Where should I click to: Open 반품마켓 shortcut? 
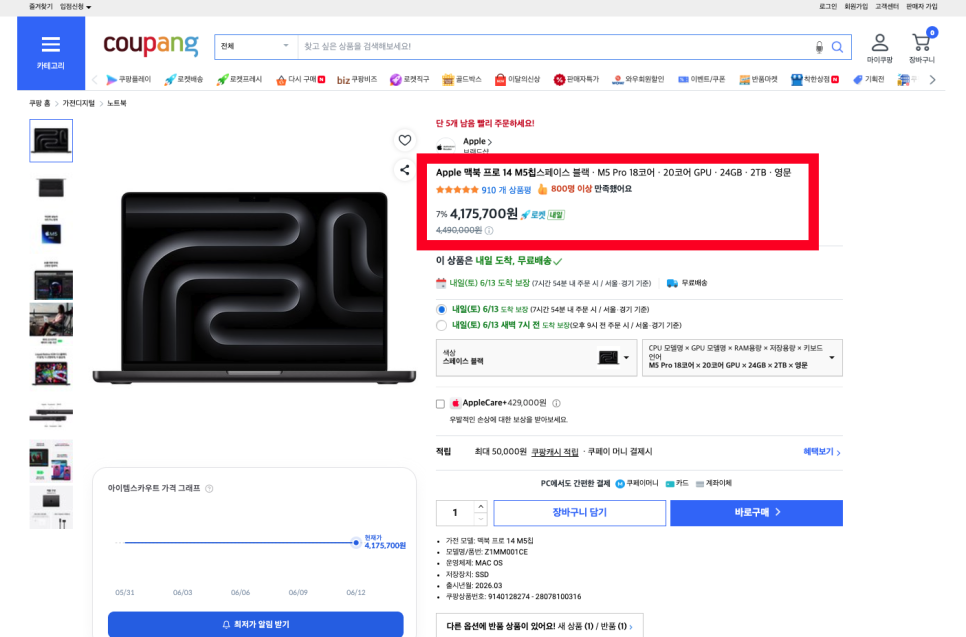pyautogui.click(x=758, y=79)
